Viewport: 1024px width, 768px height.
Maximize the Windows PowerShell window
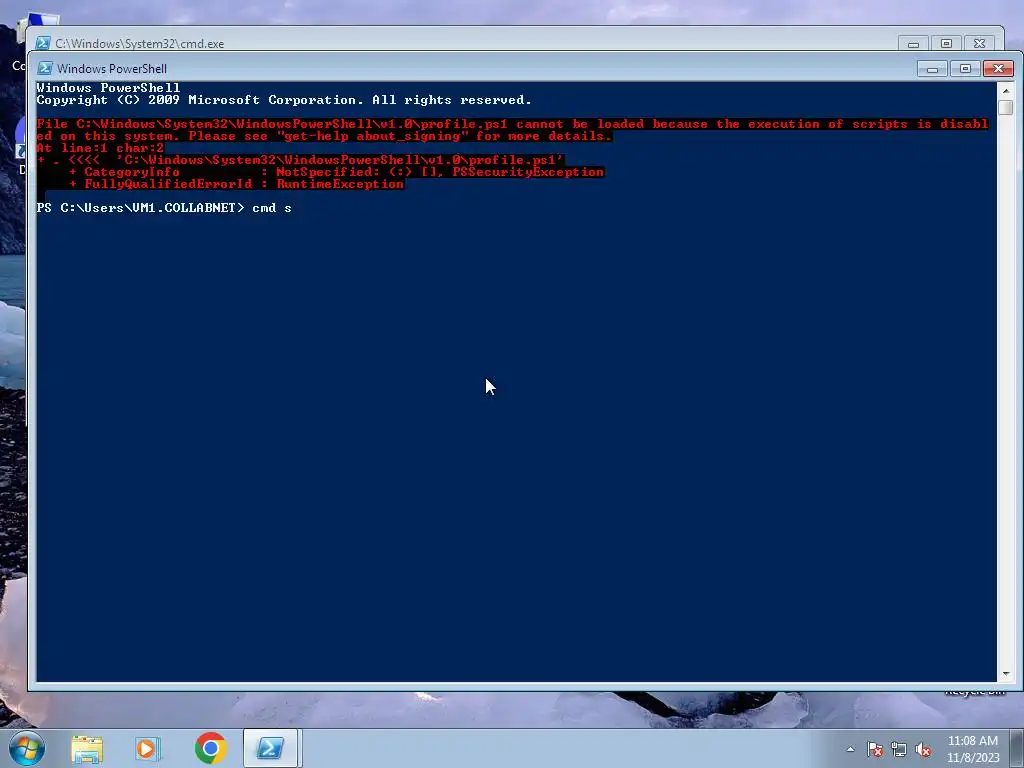[965, 69]
